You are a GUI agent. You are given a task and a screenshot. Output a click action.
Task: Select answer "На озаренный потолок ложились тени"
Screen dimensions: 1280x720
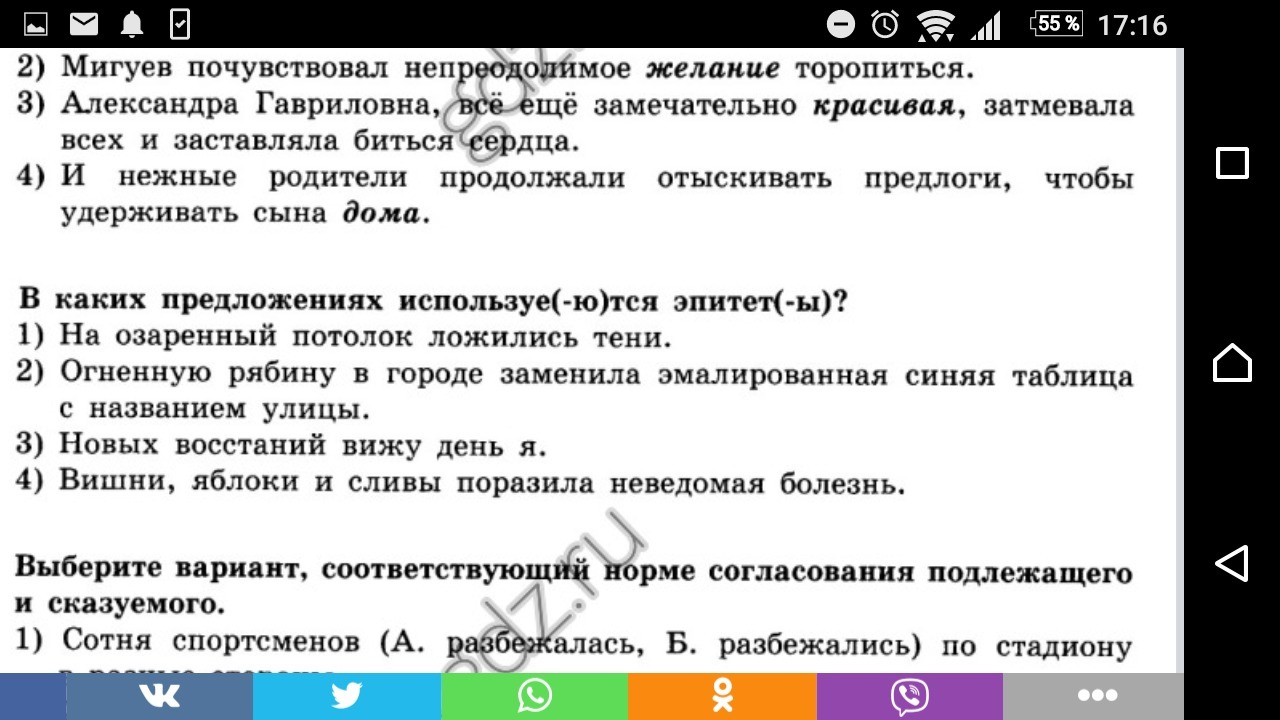pos(364,336)
